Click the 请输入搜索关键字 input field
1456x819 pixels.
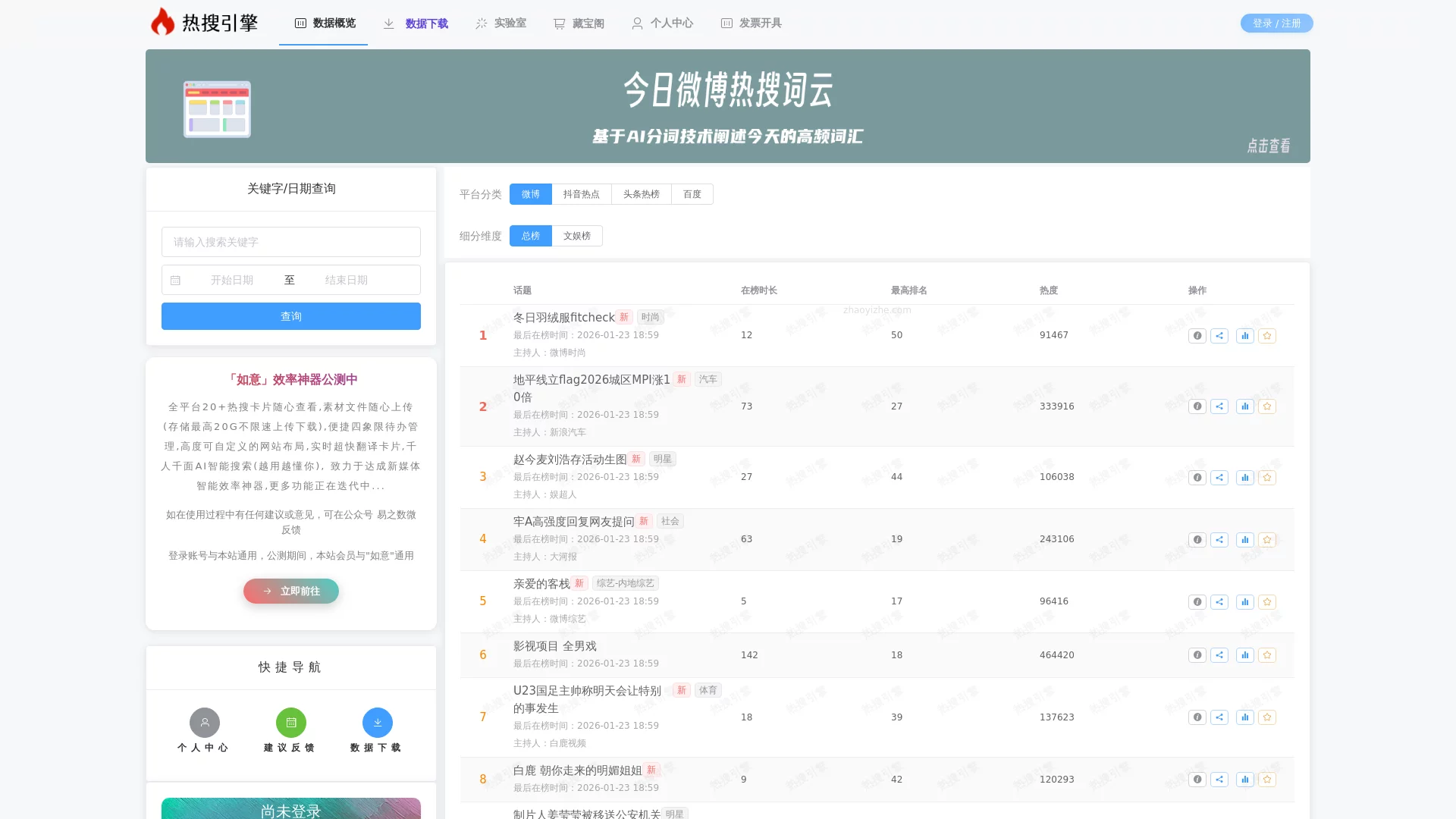(290, 242)
